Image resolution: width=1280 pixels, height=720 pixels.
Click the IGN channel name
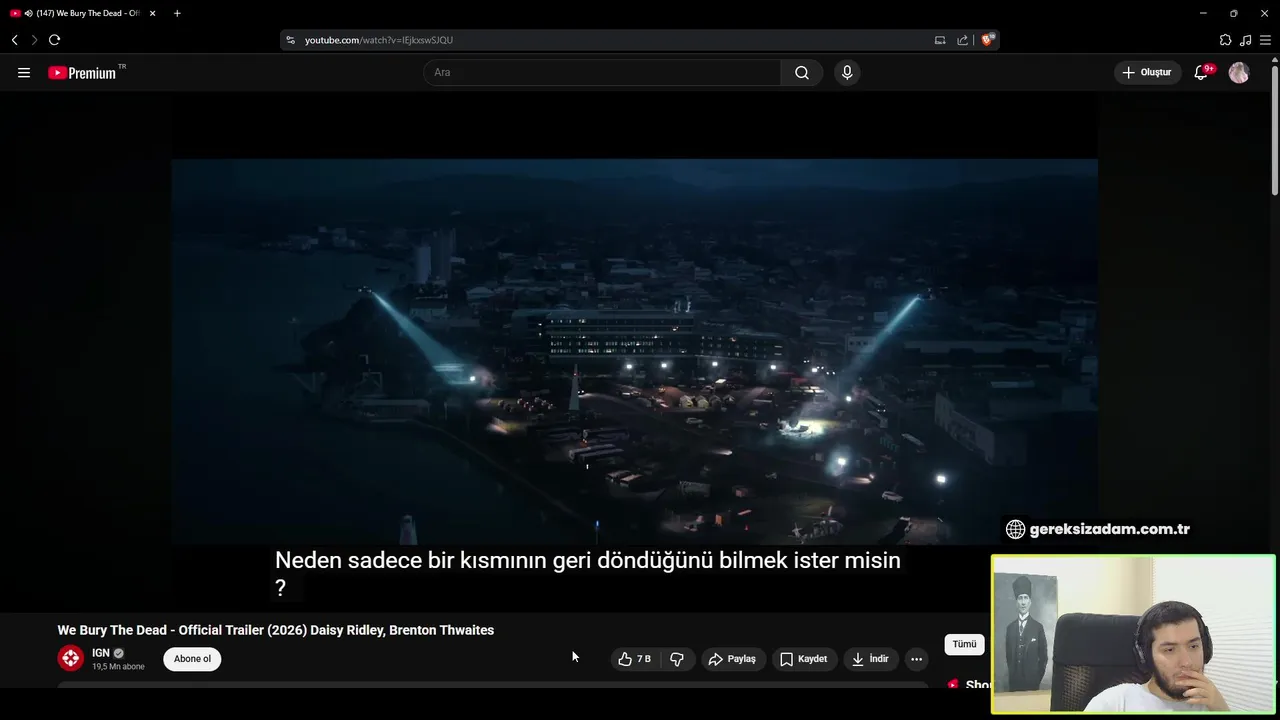pos(101,653)
